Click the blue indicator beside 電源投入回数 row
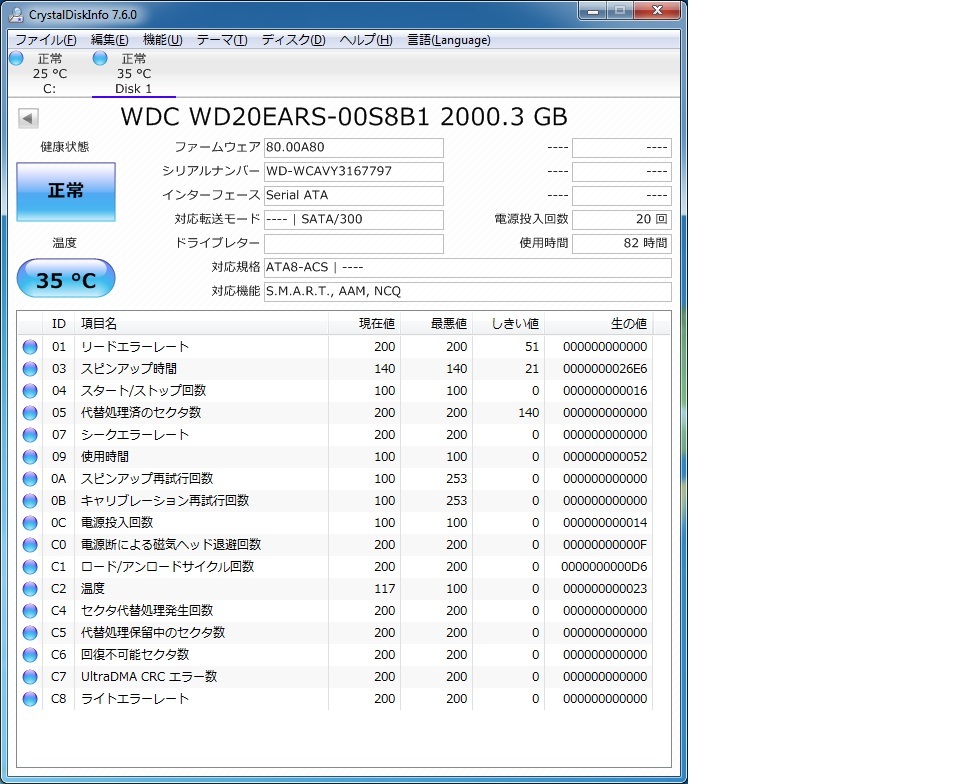Viewport: 960px width, 784px height. coord(29,523)
